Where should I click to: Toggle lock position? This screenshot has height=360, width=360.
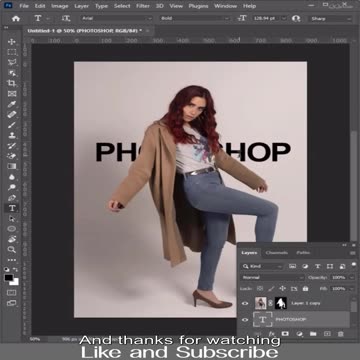283,289
